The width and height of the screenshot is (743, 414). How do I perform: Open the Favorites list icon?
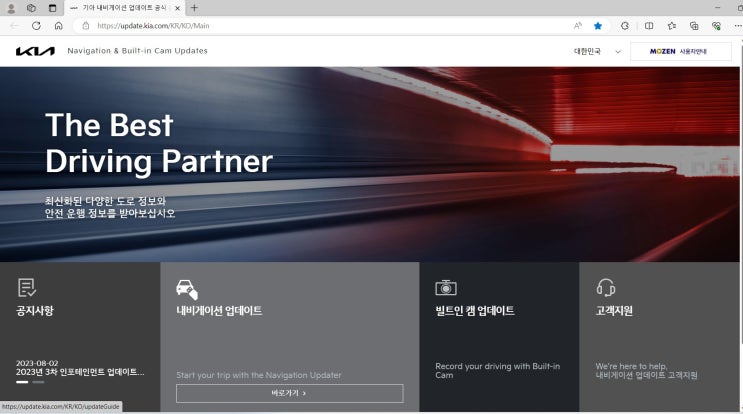coord(671,26)
